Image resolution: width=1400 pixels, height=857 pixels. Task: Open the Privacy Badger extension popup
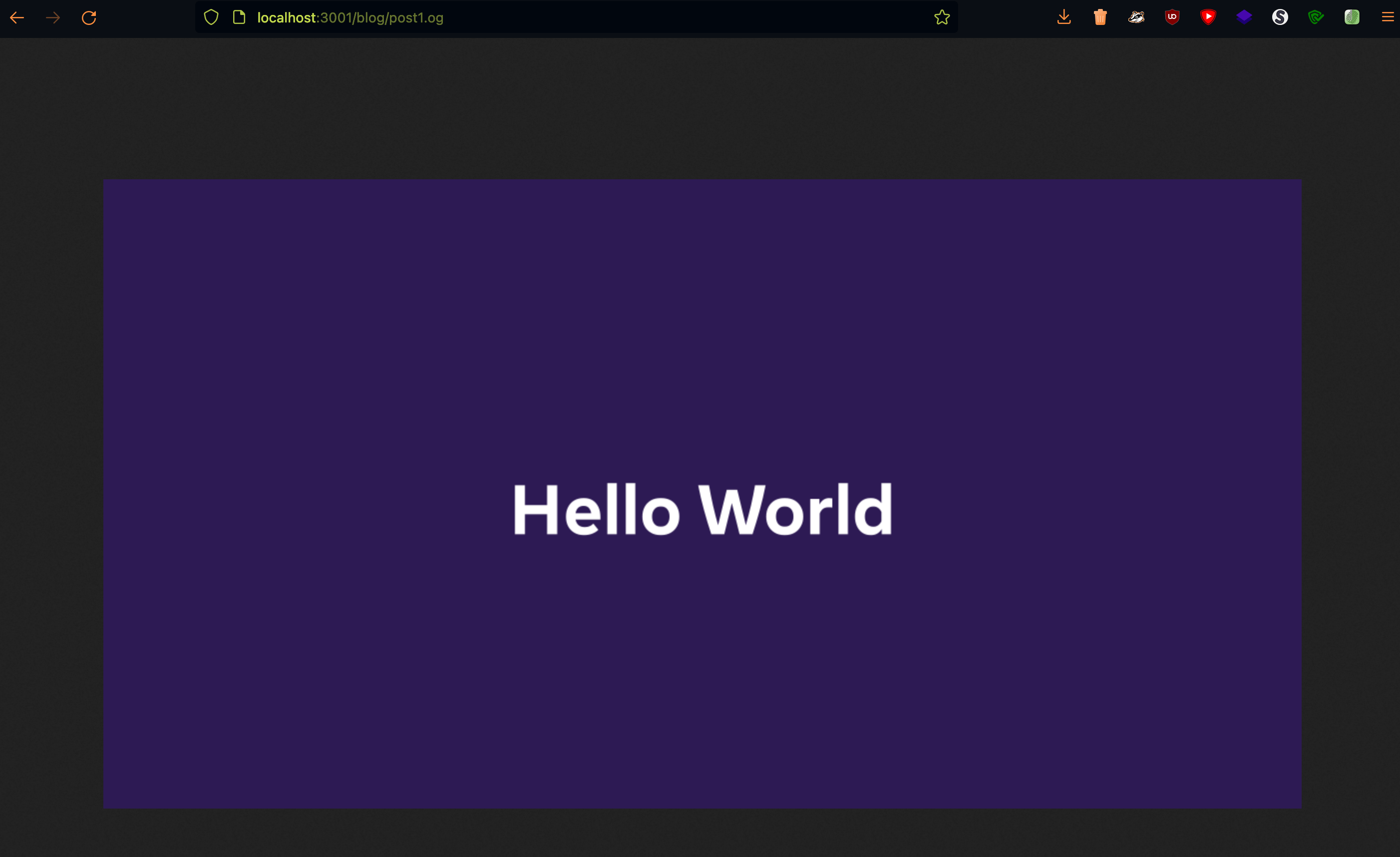[x=1136, y=17]
